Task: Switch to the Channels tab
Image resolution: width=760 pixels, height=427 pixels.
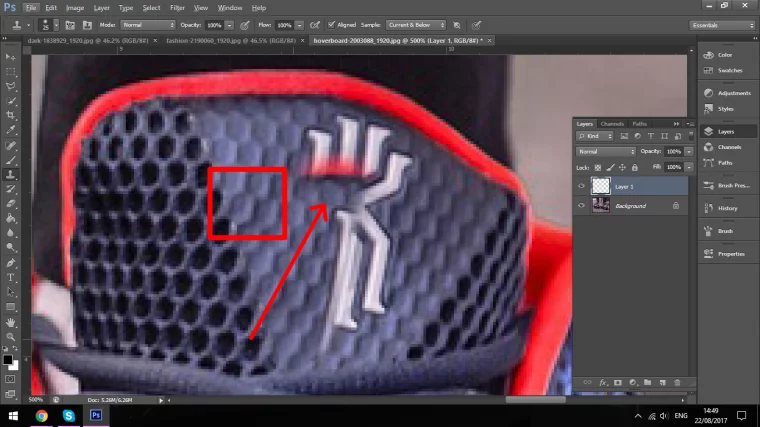Action: (612, 124)
